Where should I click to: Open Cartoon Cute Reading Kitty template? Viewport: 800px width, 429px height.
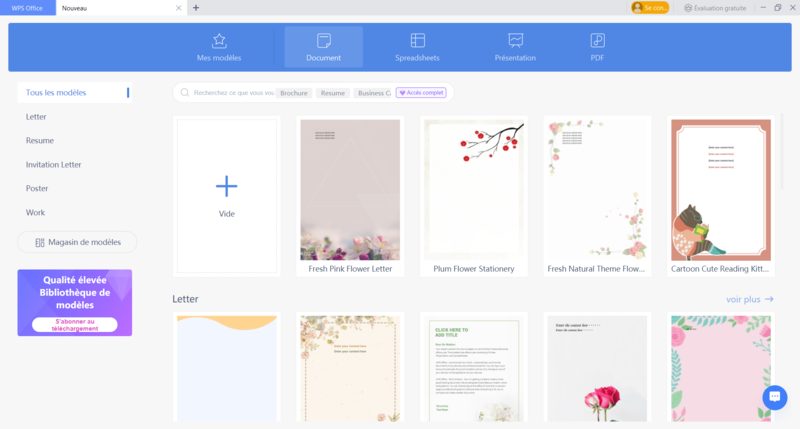point(721,196)
